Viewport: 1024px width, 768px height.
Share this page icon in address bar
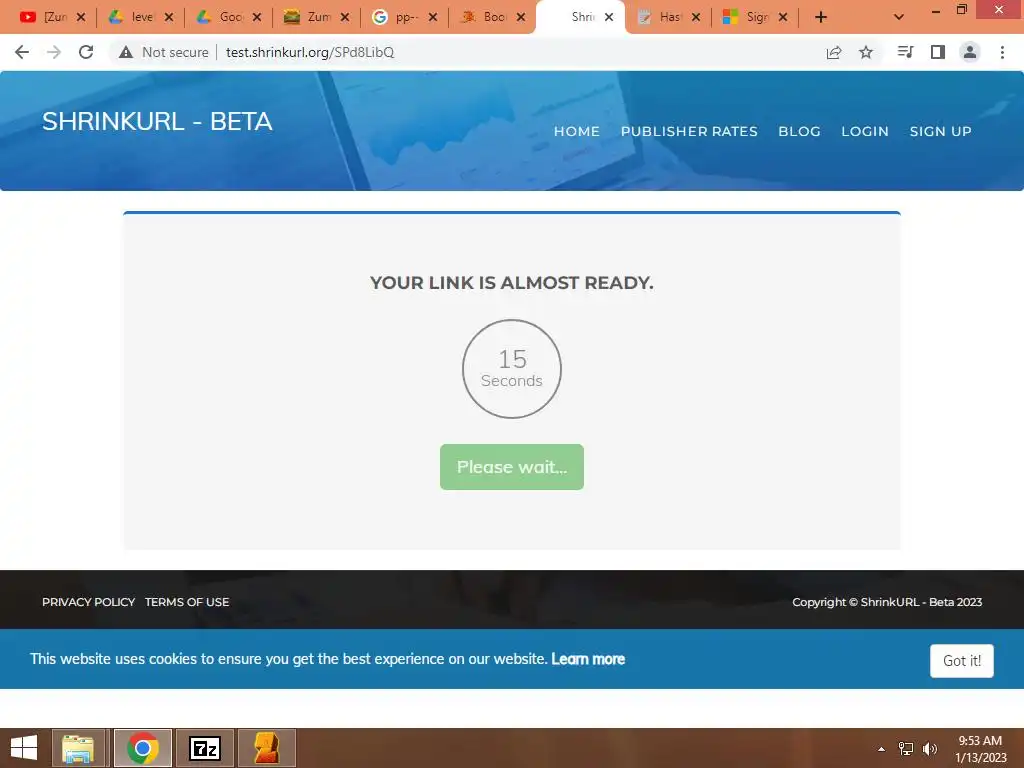834,52
